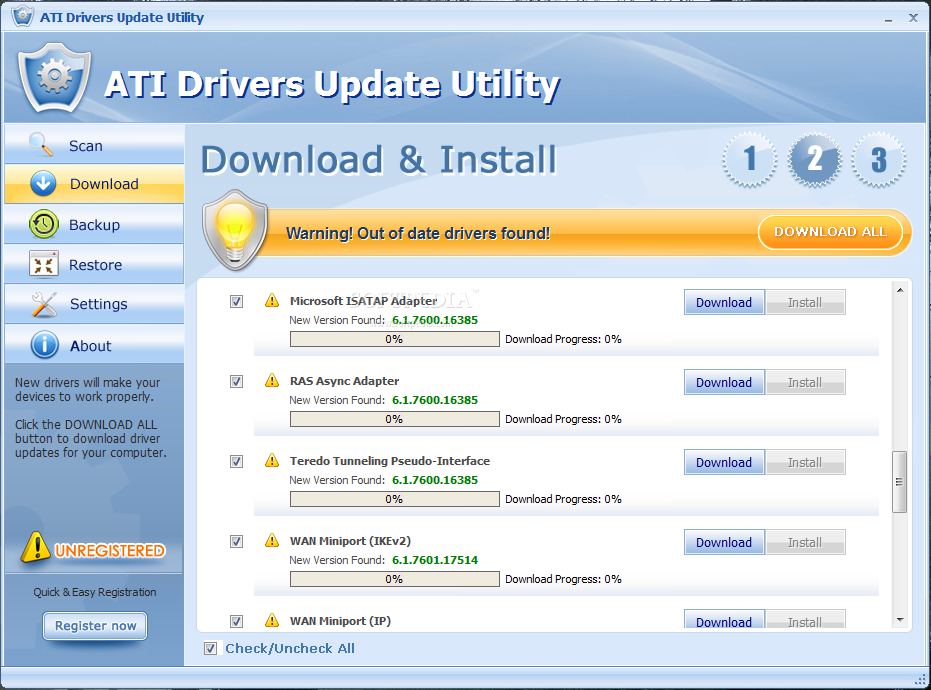Click Teredo Tunneling Pseudo-Interface progress bar
The height and width of the screenshot is (690, 931).
pyautogui.click(x=394, y=499)
